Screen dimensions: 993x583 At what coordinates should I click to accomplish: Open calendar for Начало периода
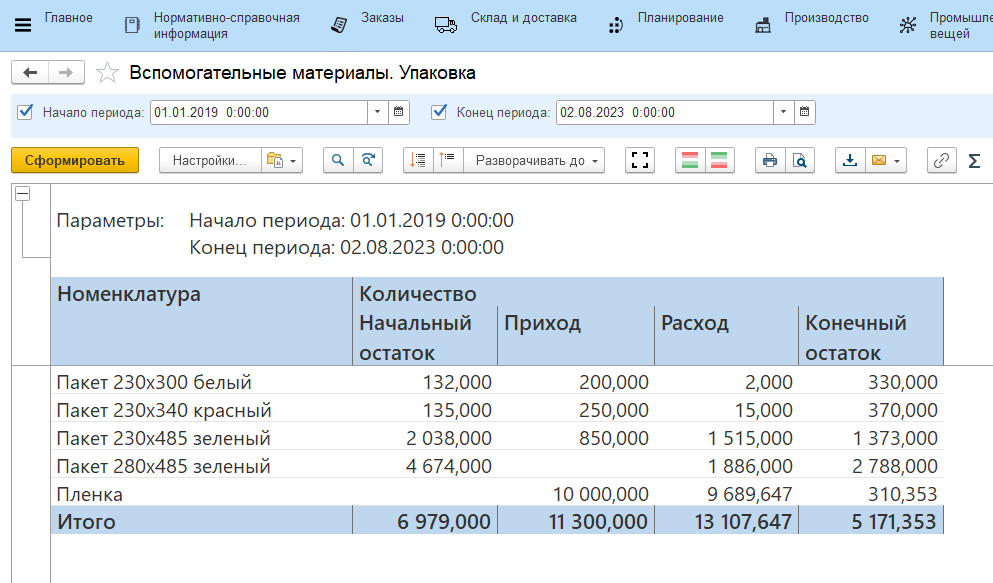tap(399, 112)
